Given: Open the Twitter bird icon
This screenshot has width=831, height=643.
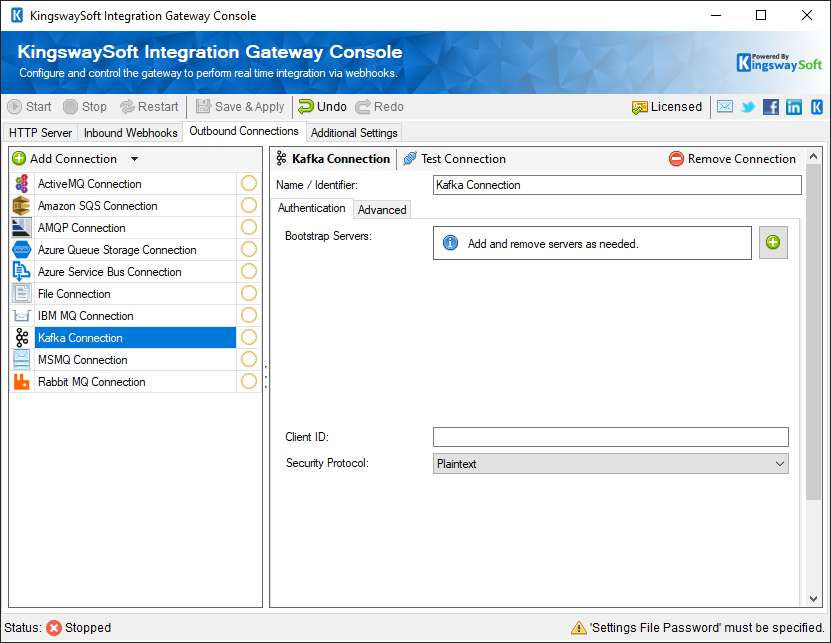Looking at the screenshot, I should (x=748, y=107).
